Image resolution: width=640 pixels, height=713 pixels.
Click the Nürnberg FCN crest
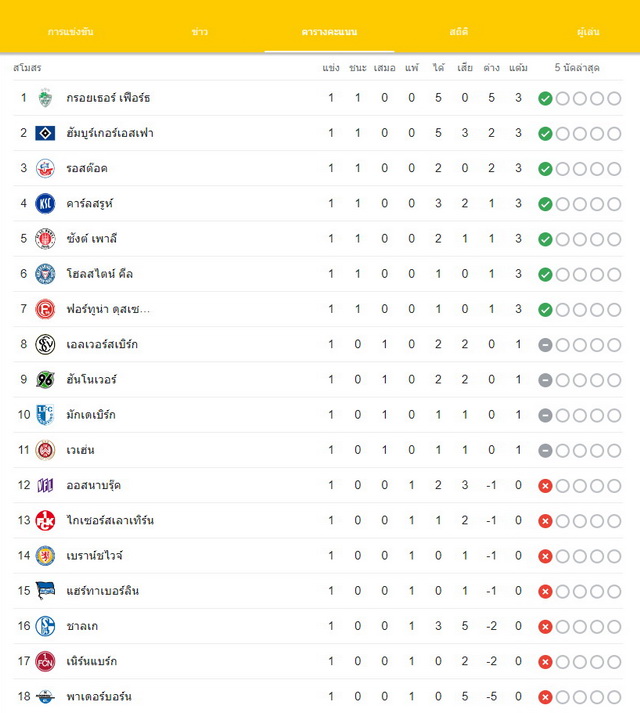coord(45,661)
